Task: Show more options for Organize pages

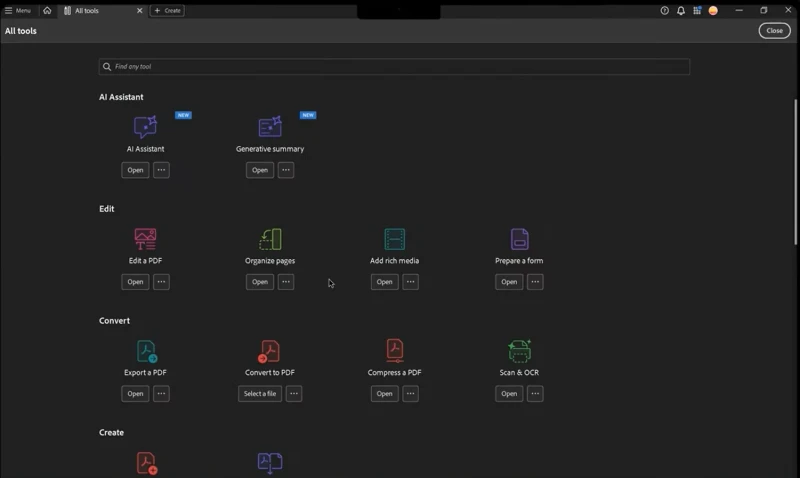Action: tap(286, 282)
